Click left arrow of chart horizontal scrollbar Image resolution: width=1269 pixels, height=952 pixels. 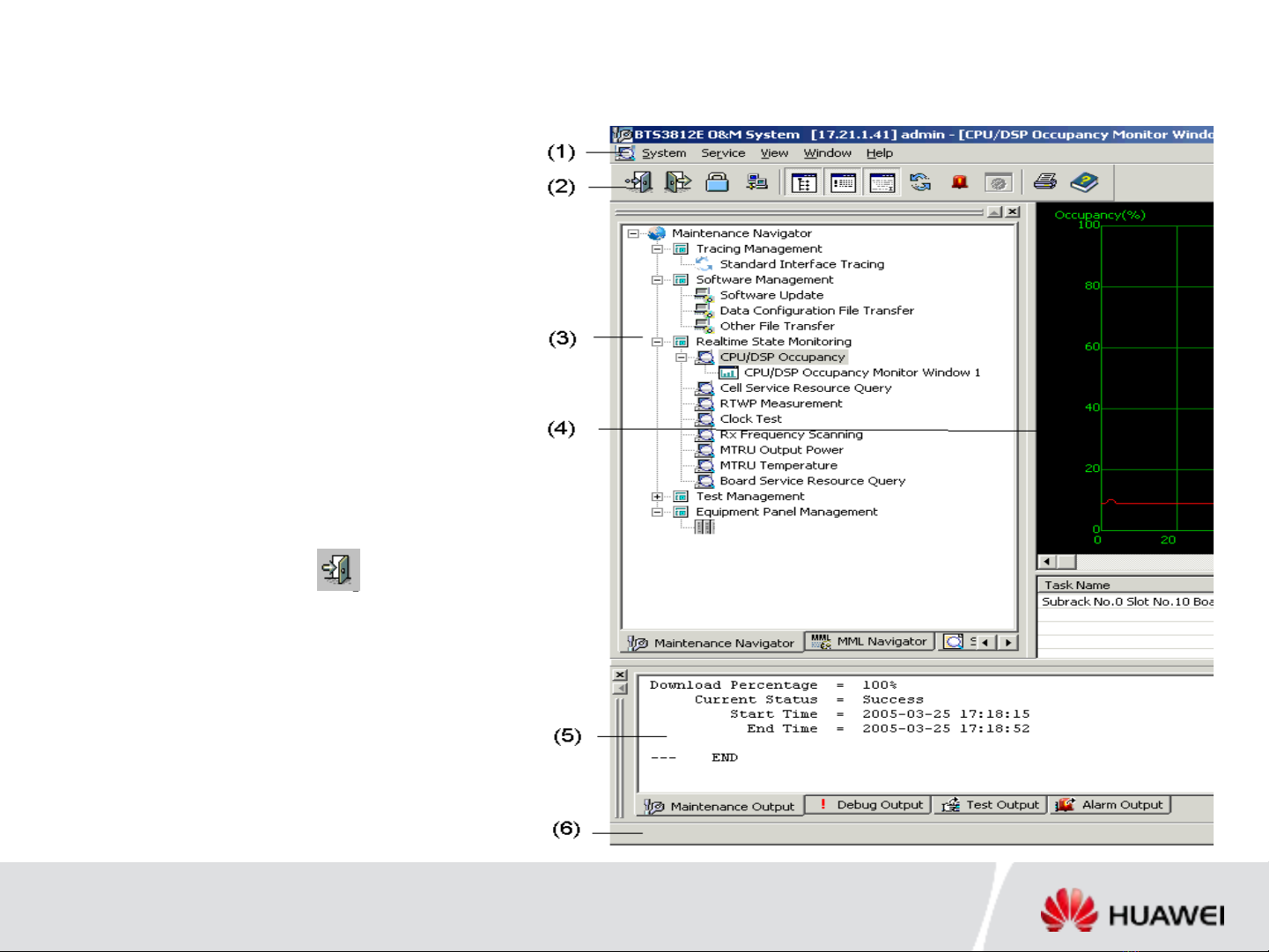[1047, 562]
